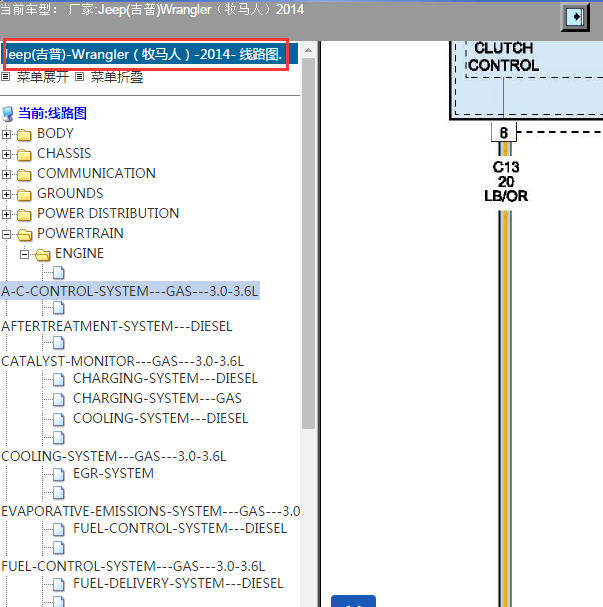The width and height of the screenshot is (603, 607).
Task: Open FUEL-CONTROL-SYSTEM---DIESEL diagram
Action: tap(180, 528)
